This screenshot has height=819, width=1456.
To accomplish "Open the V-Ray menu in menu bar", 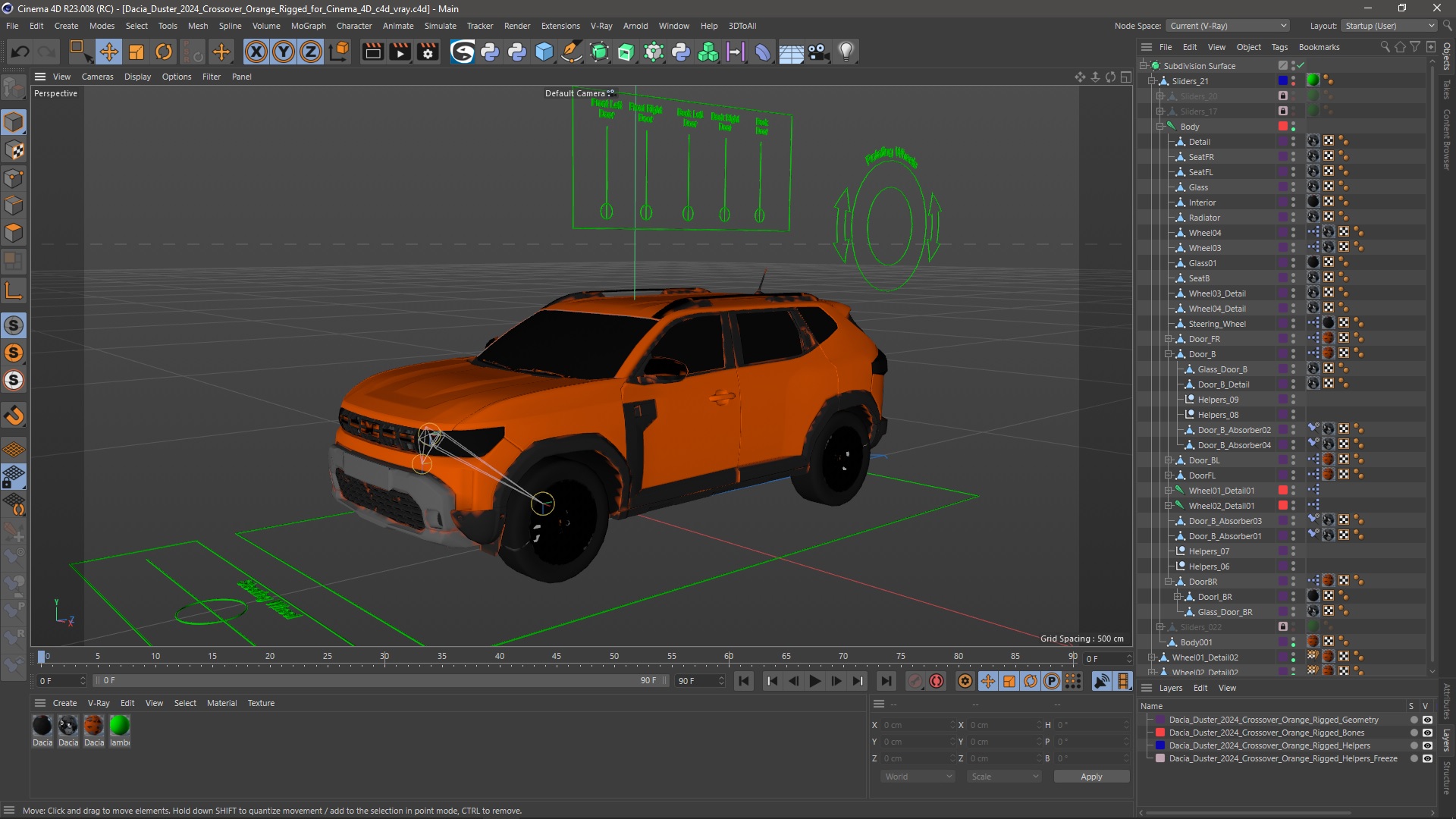I will (601, 26).
